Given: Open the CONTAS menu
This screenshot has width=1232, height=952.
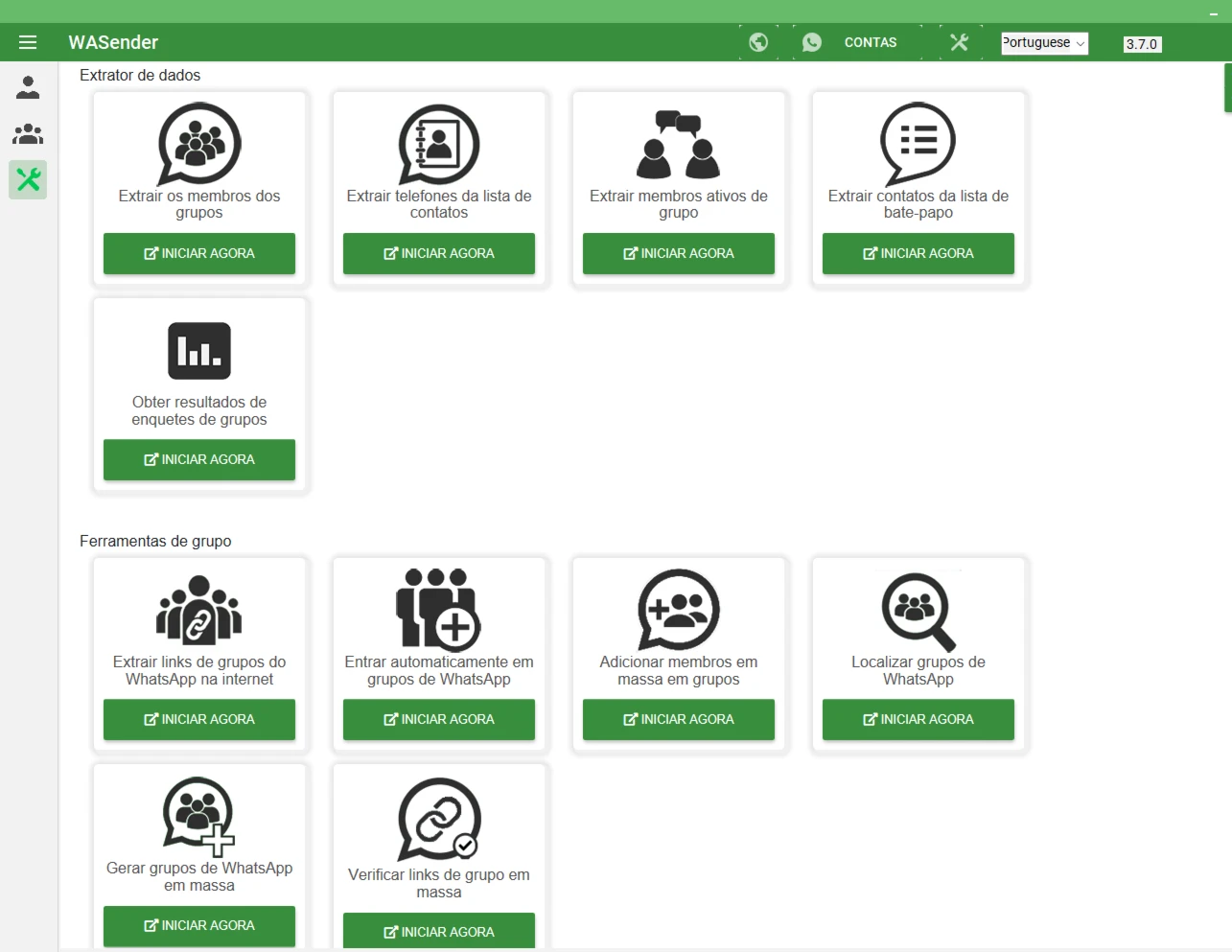Looking at the screenshot, I should (x=871, y=42).
